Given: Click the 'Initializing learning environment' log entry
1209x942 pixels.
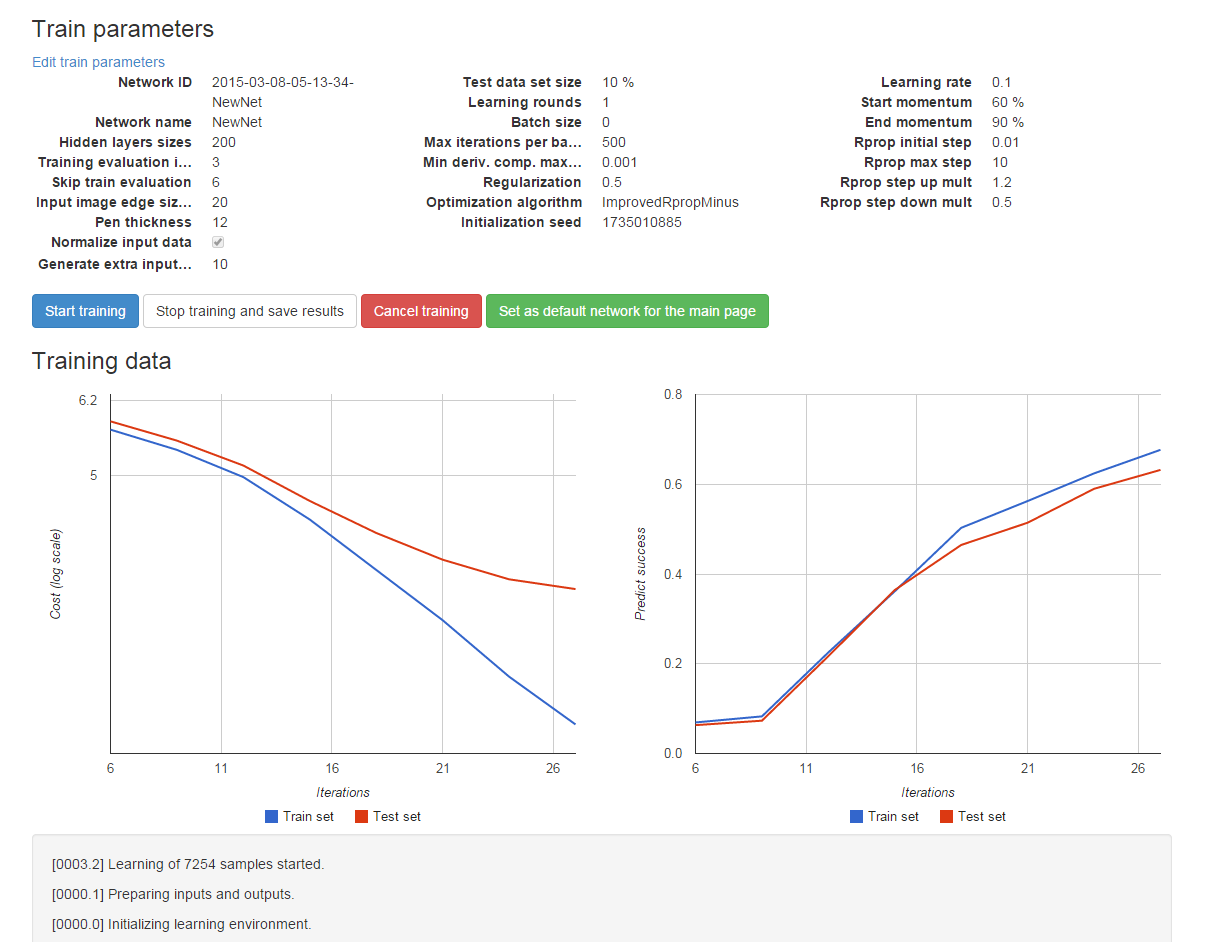Looking at the screenshot, I should [x=181, y=924].
